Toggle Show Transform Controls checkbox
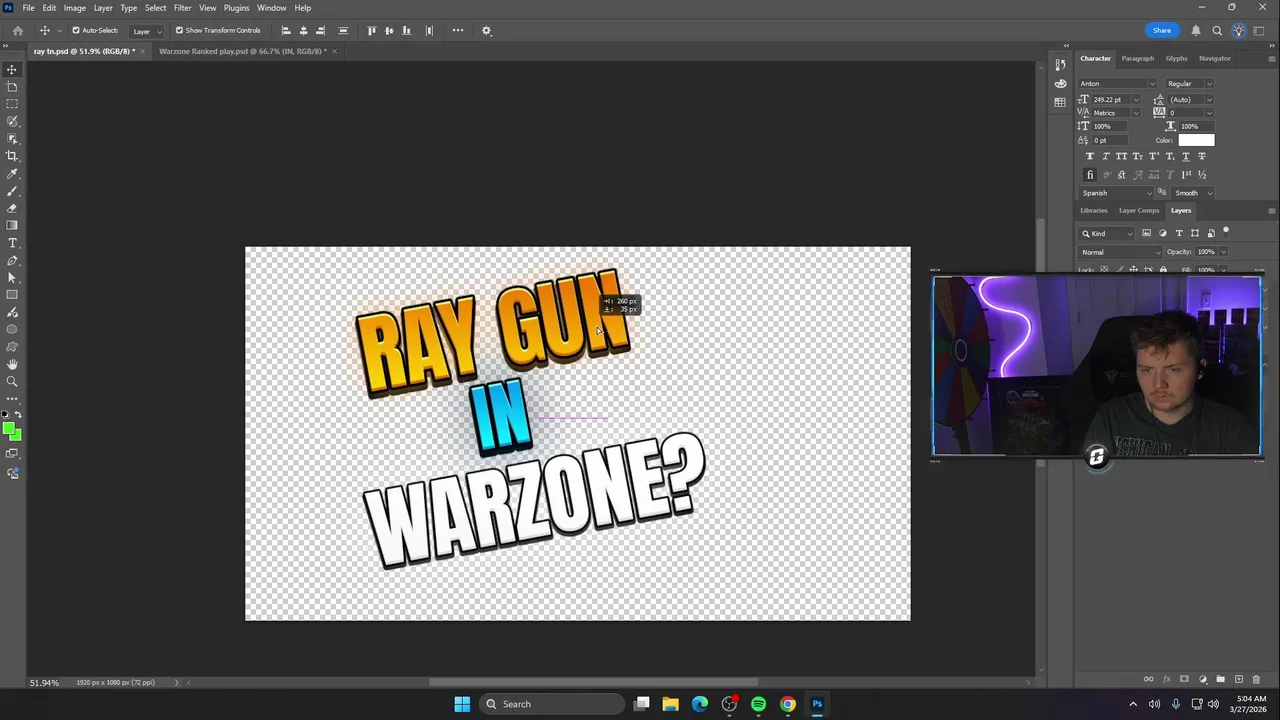Screen dimensions: 1280x720 (180, 30)
